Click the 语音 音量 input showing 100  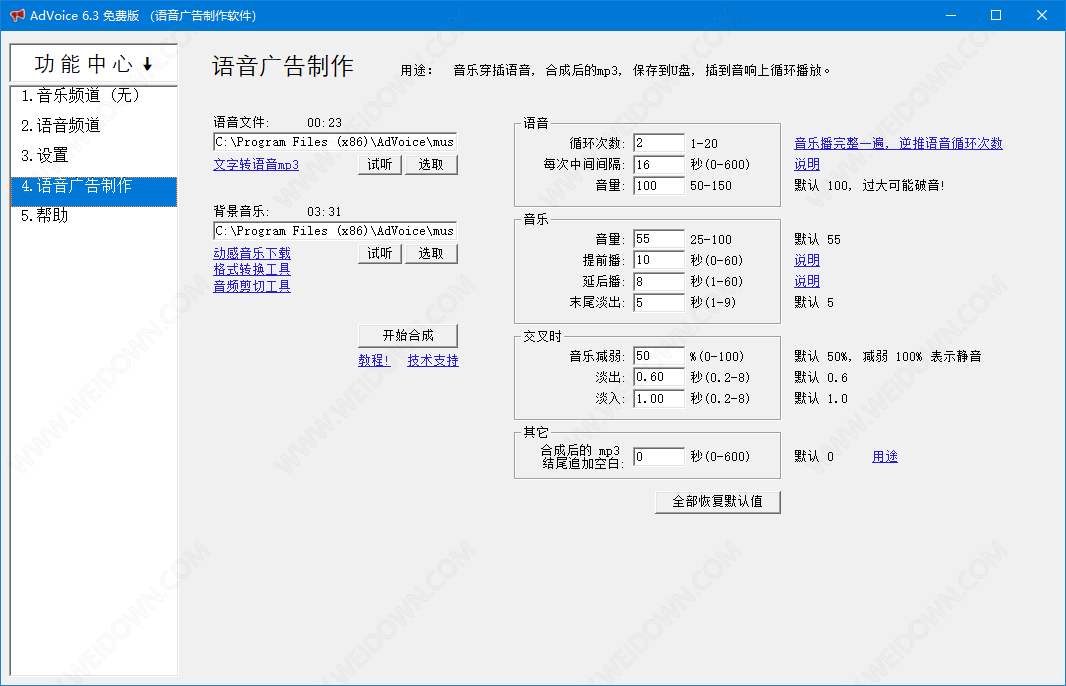(x=659, y=186)
